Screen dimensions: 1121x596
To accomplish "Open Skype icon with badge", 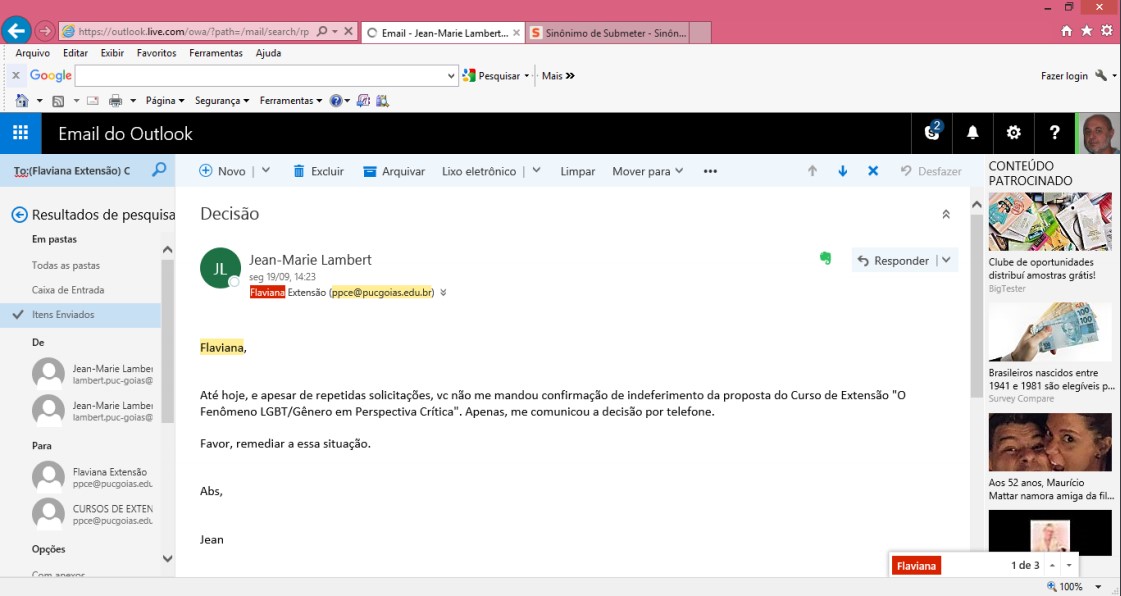I will tap(932, 133).
